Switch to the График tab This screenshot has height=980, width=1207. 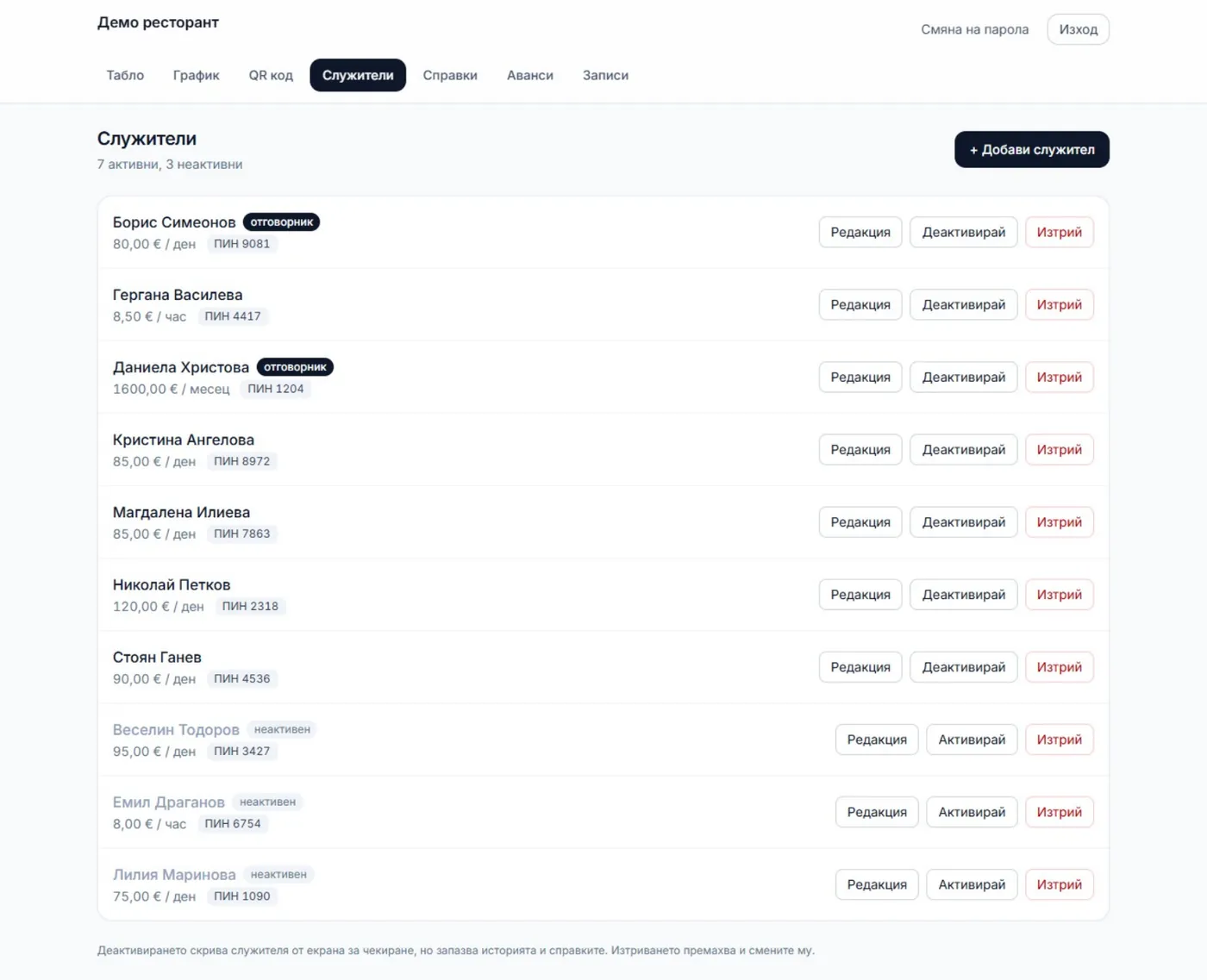click(196, 75)
